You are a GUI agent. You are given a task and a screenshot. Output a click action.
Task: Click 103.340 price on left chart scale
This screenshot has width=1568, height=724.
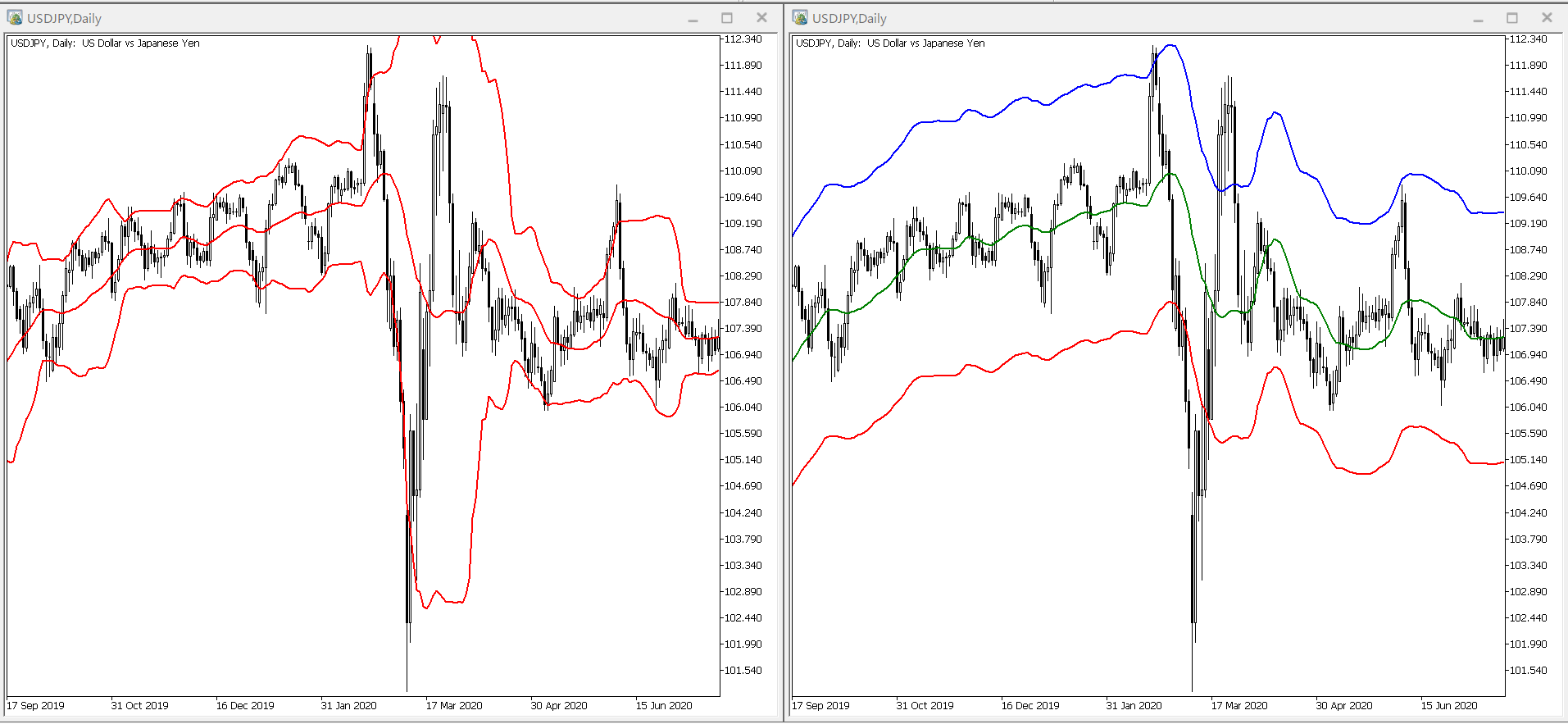pos(743,565)
